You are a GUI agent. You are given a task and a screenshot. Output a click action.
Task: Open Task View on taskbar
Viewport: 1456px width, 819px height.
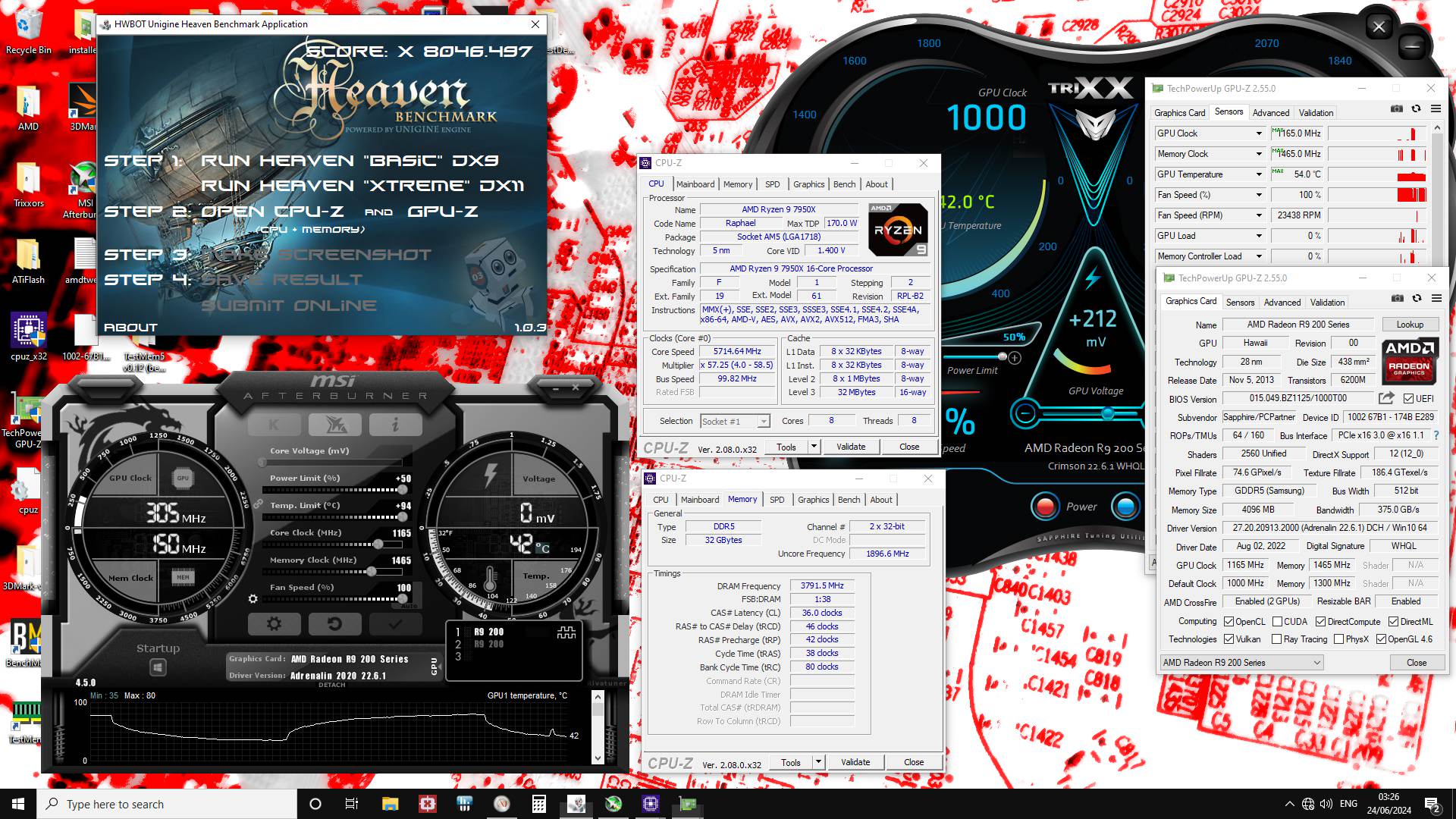[352, 804]
